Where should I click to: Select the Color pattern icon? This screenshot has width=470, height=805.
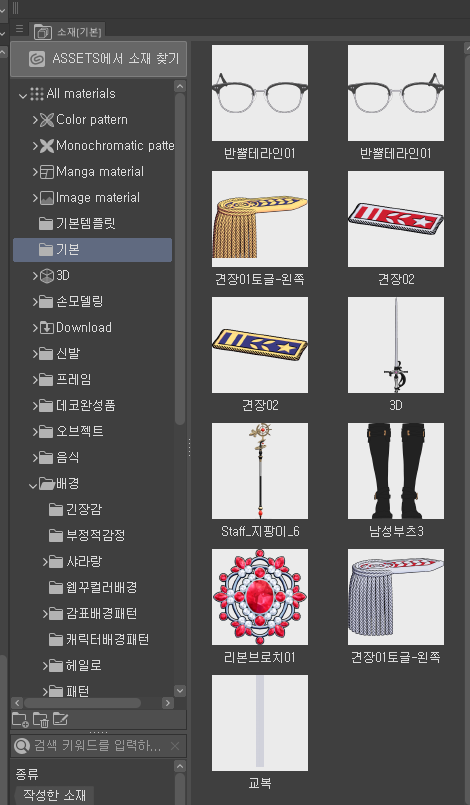pyautogui.click(x=47, y=120)
